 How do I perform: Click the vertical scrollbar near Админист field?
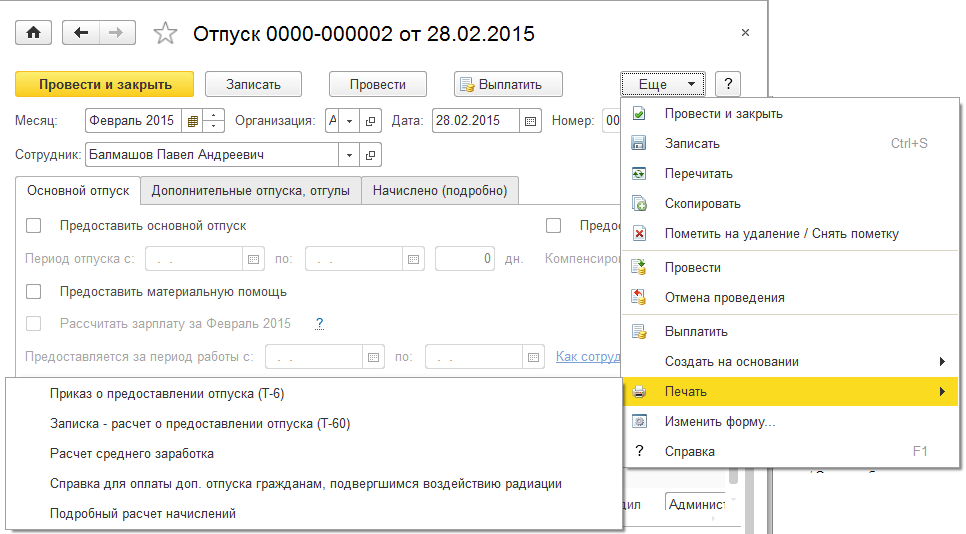coord(733,477)
